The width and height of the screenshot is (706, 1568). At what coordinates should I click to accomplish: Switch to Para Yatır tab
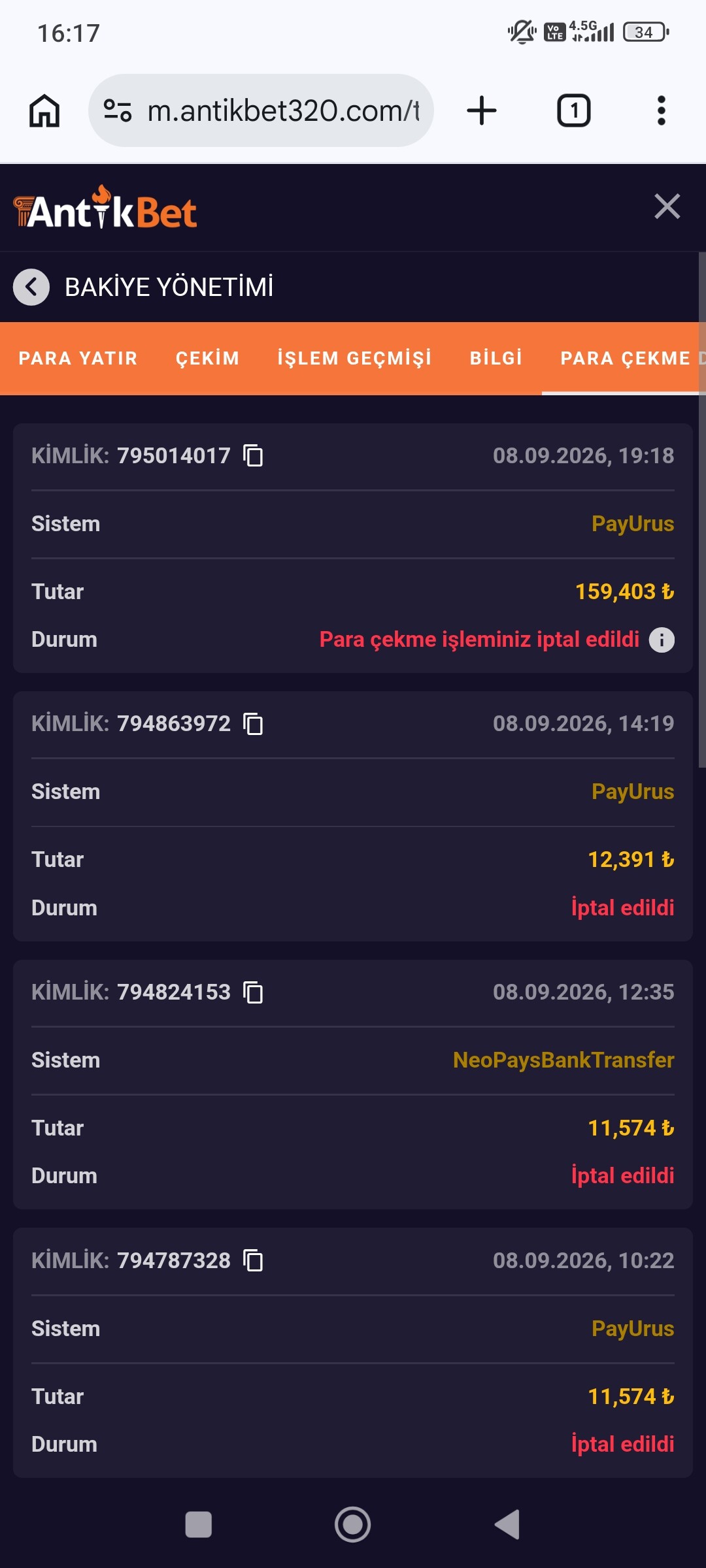(78, 358)
